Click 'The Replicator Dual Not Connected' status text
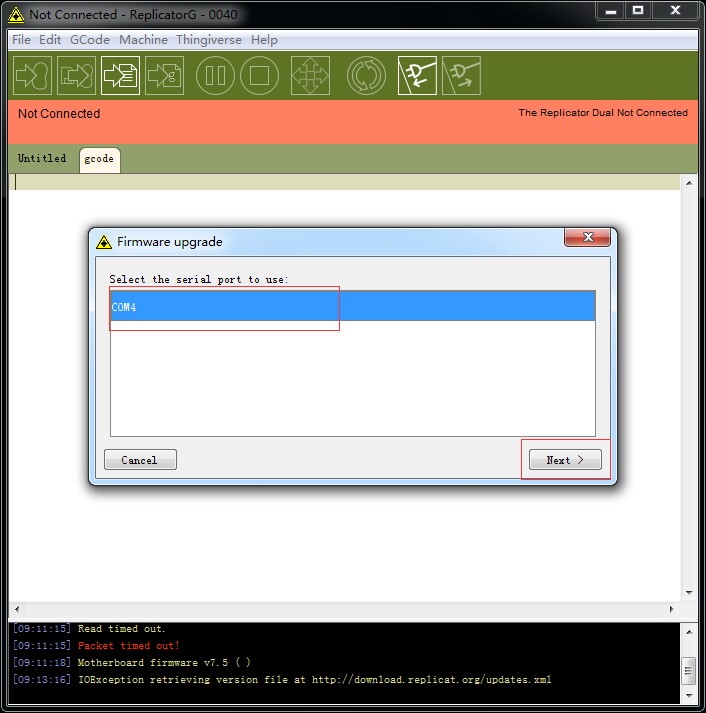 603,113
